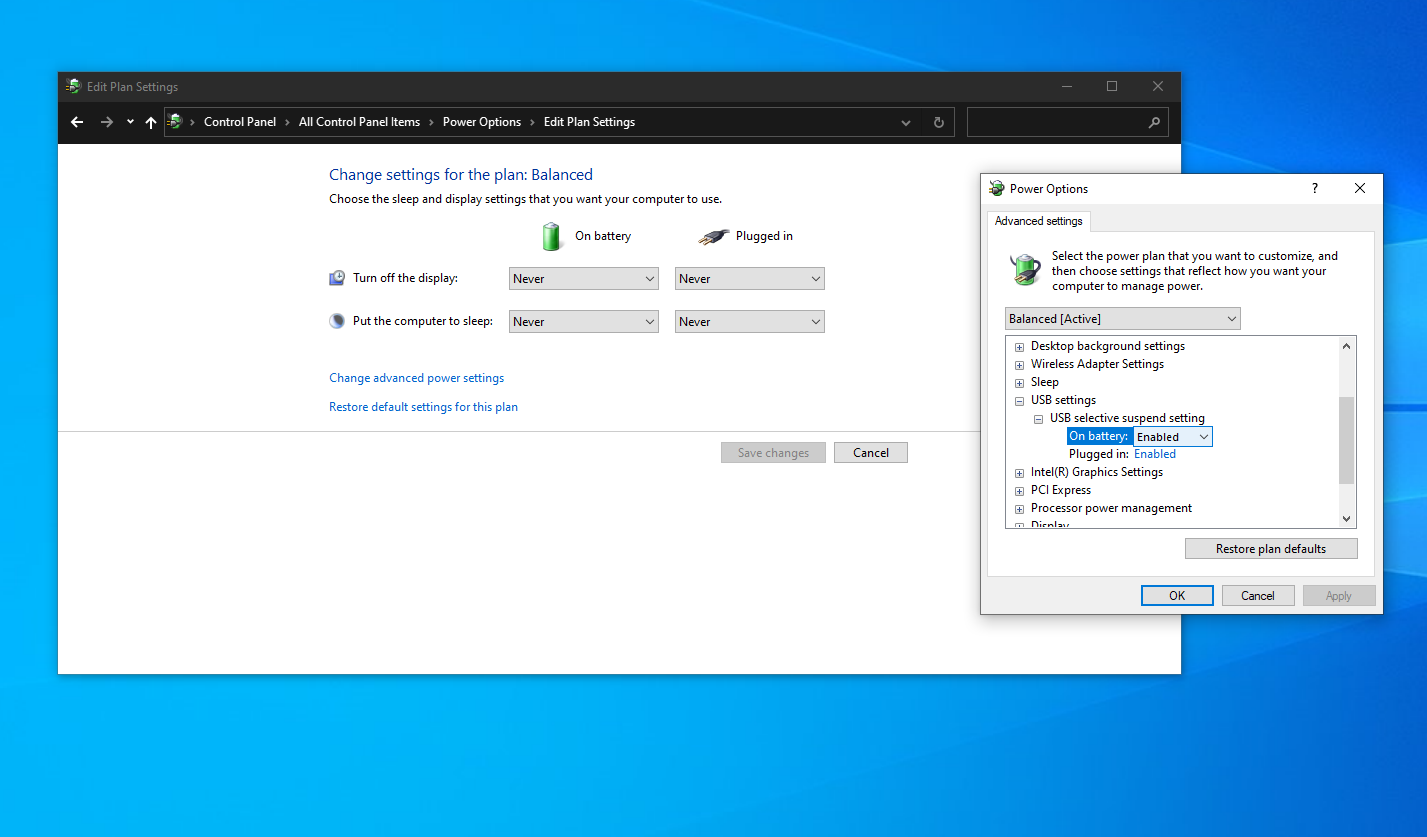The height and width of the screenshot is (837, 1427).
Task: Open address bar history dropdown arrow
Action: (x=906, y=122)
